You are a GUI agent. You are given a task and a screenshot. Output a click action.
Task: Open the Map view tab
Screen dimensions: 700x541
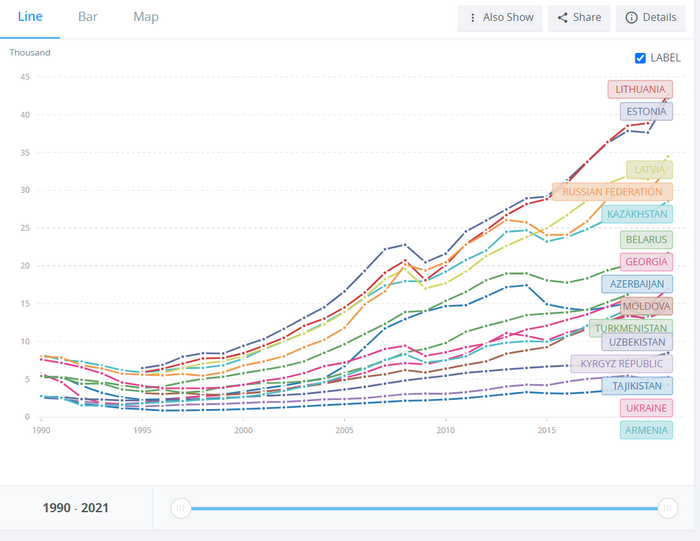pyautogui.click(x=146, y=17)
